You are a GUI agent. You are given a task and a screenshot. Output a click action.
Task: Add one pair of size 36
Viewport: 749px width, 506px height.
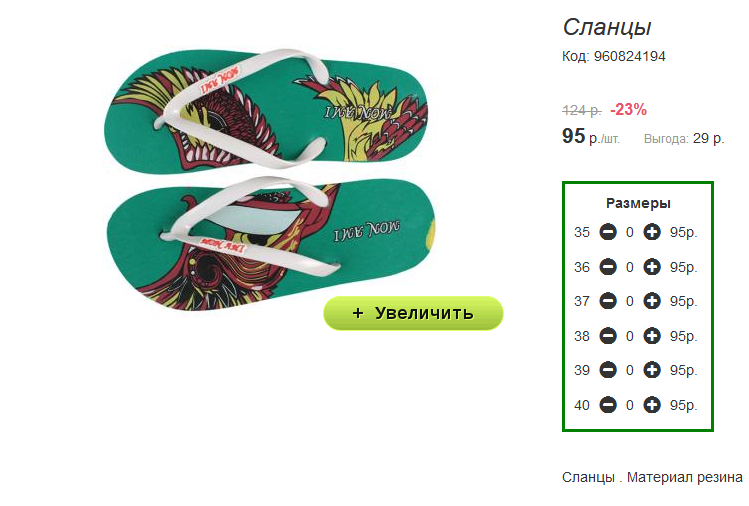652,267
